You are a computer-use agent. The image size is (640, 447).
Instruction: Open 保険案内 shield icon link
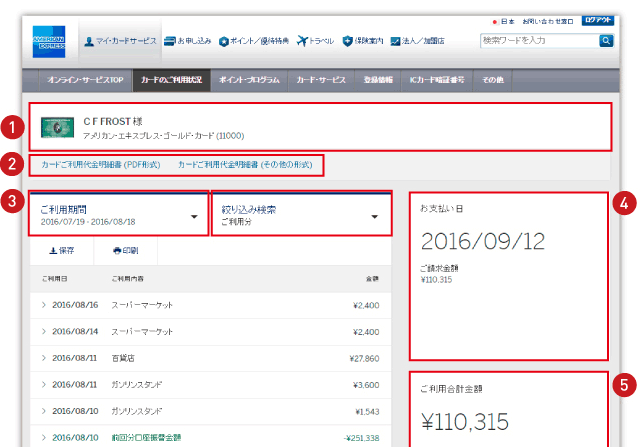point(348,41)
